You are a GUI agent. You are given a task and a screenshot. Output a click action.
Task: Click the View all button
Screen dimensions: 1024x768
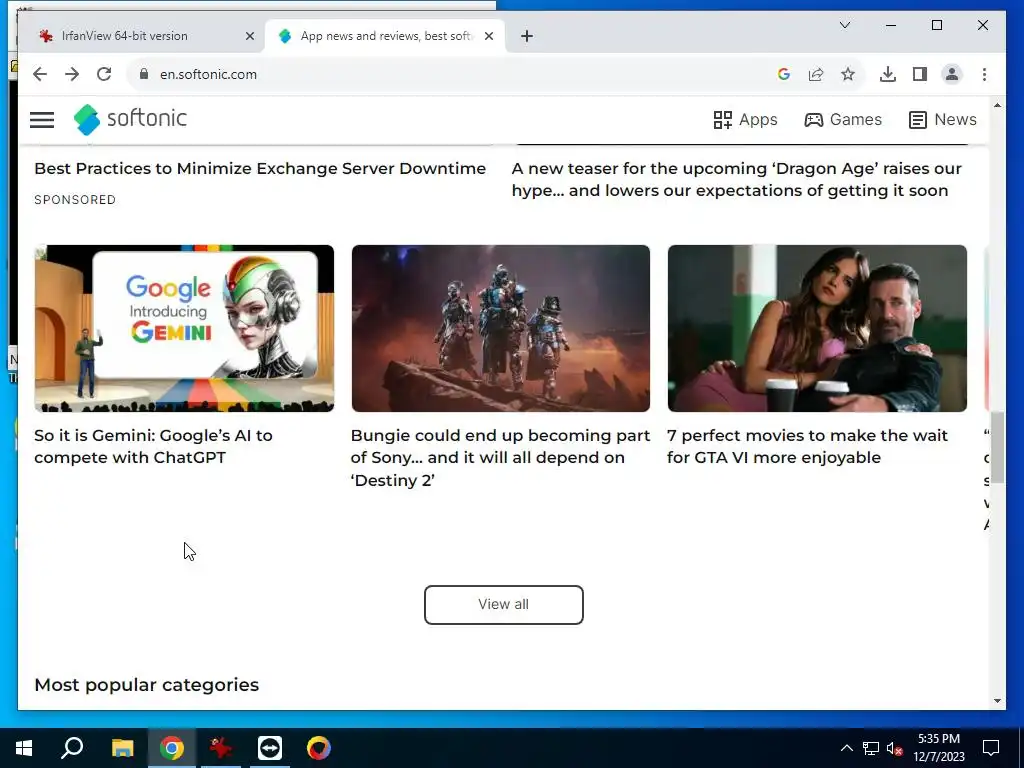coord(504,605)
